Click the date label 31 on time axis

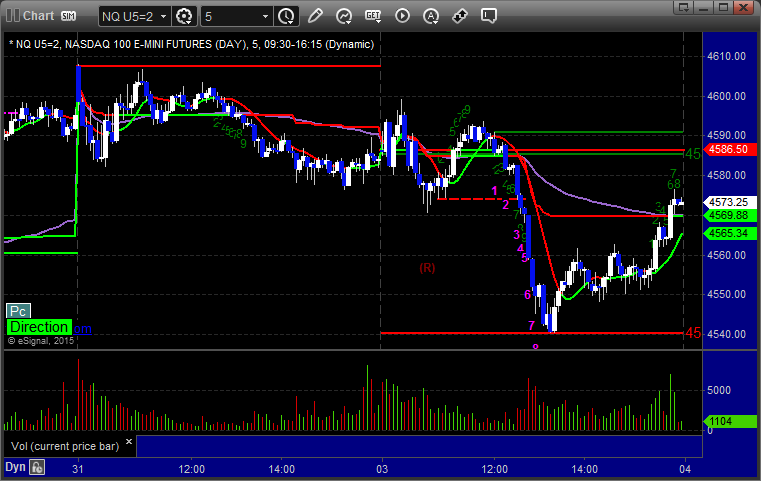[78, 469]
